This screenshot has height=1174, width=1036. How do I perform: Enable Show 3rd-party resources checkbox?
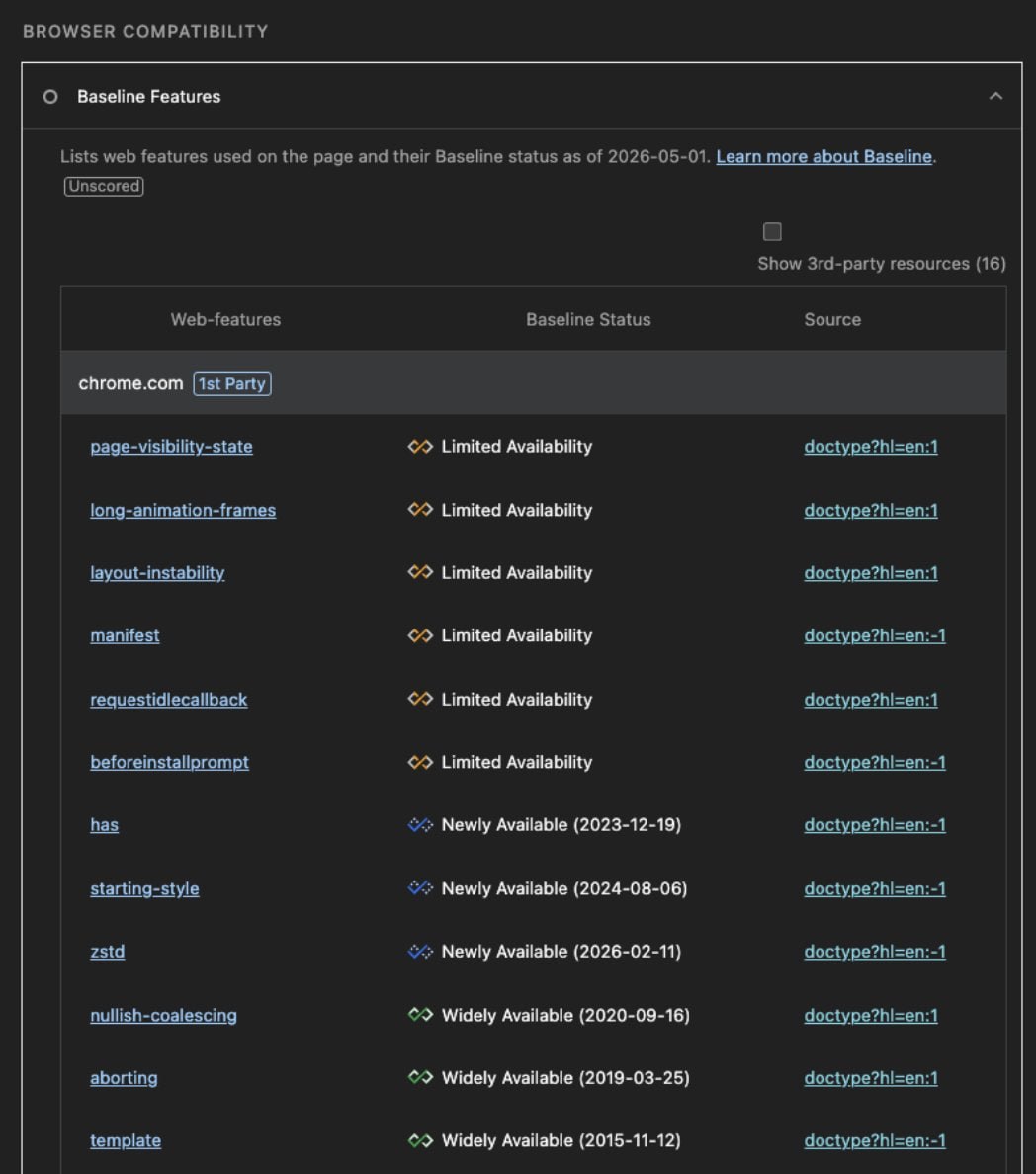click(772, 231)
